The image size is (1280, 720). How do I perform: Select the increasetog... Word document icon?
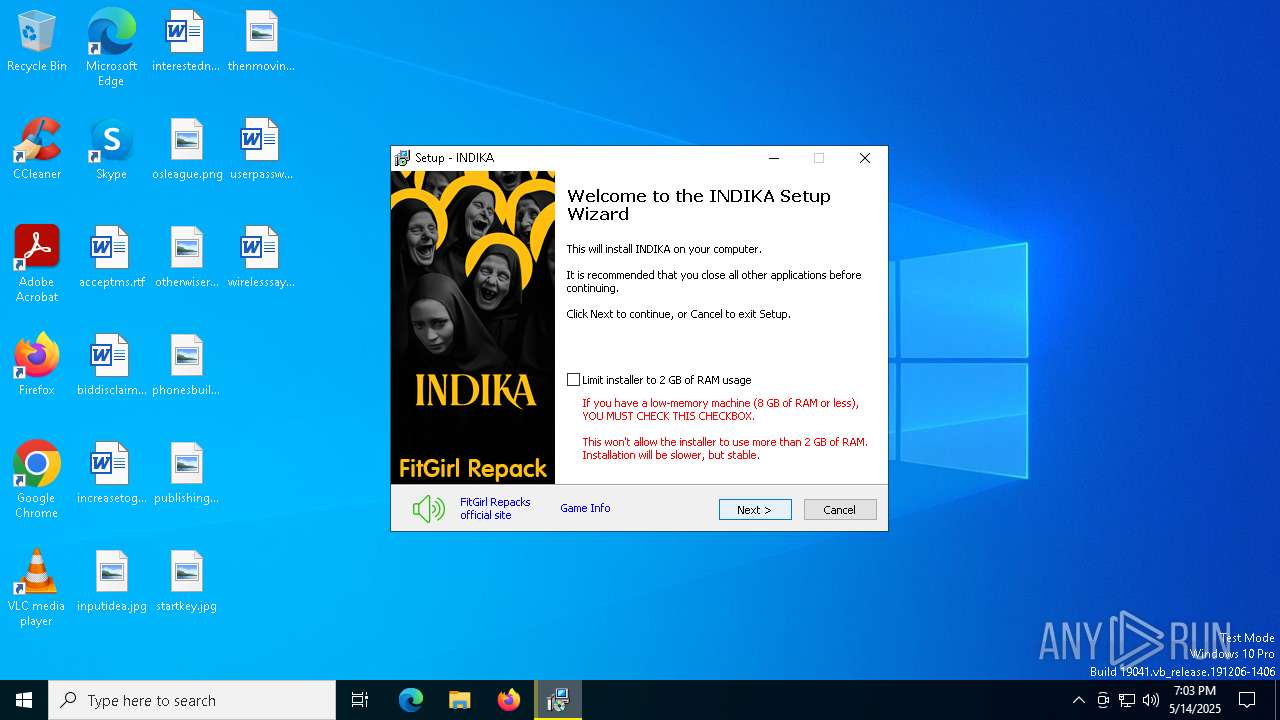click(x=111, y=474)
